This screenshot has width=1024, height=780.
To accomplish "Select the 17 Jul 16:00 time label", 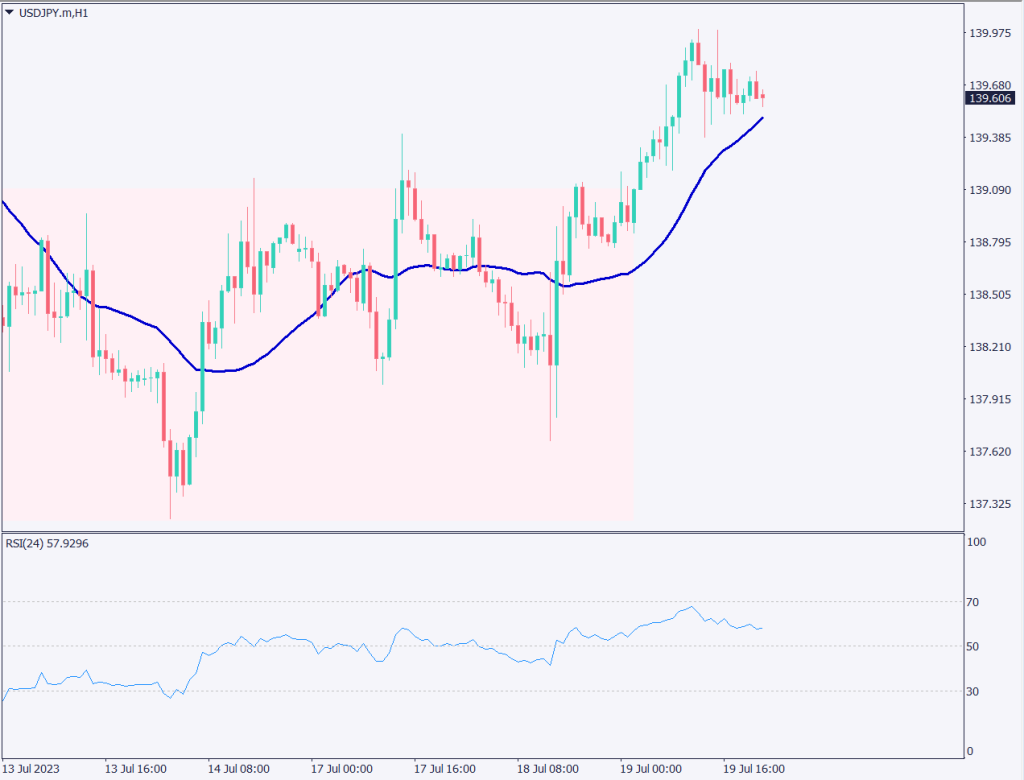I will (445, 769).
